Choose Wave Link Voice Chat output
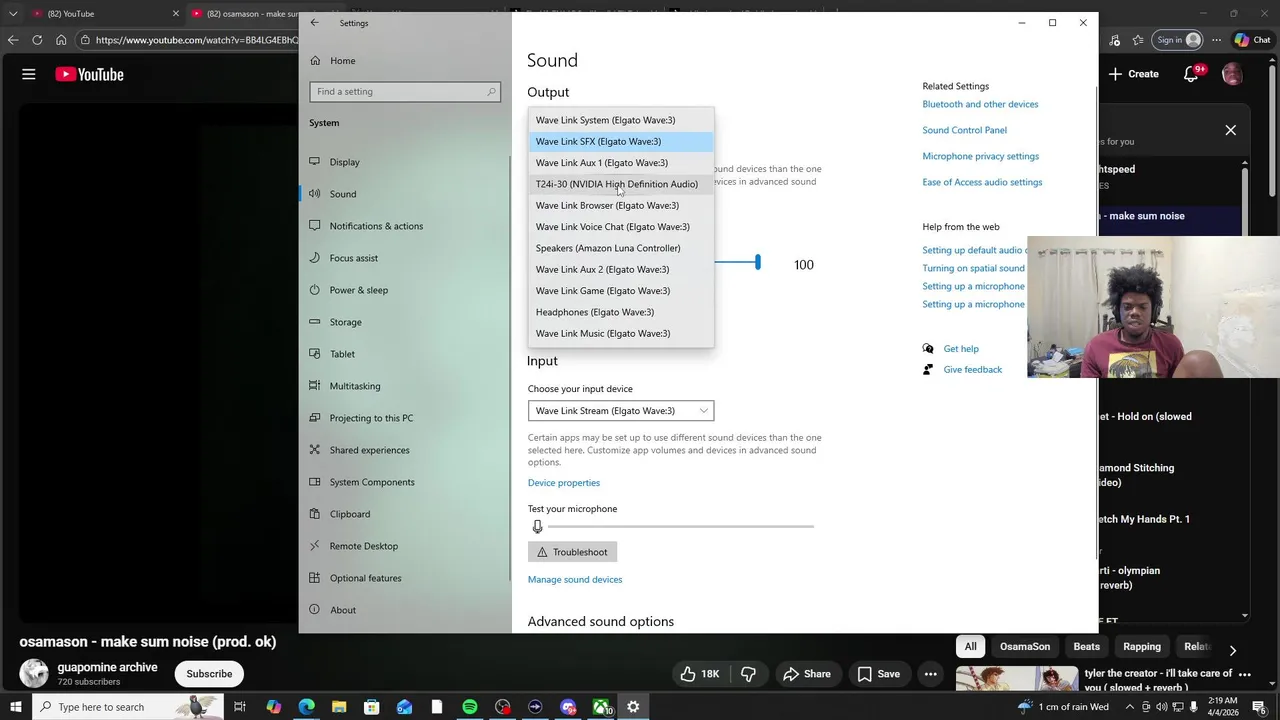 pos(621,227)
